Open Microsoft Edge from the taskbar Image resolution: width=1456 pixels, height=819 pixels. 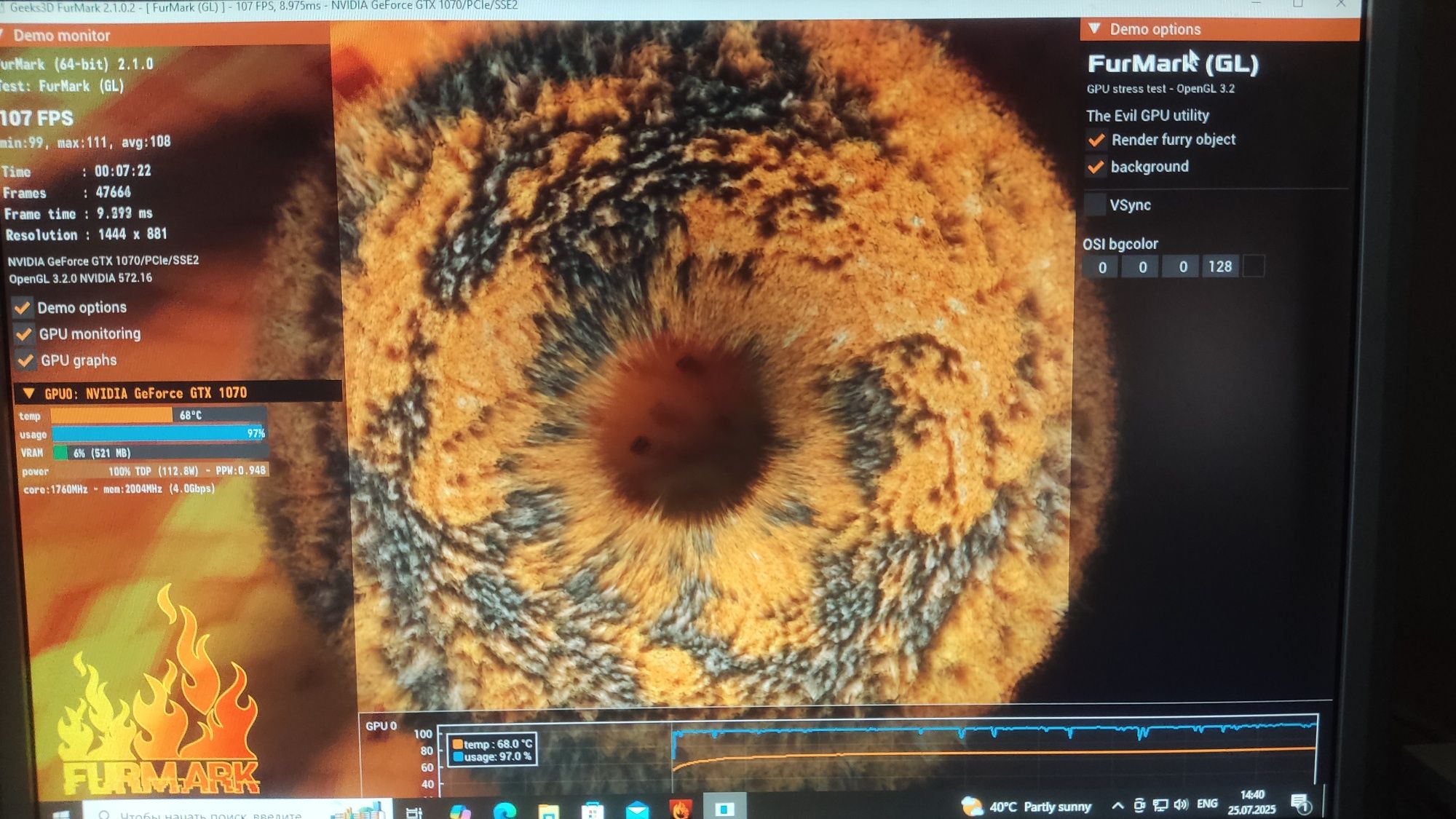coord(505,810)
